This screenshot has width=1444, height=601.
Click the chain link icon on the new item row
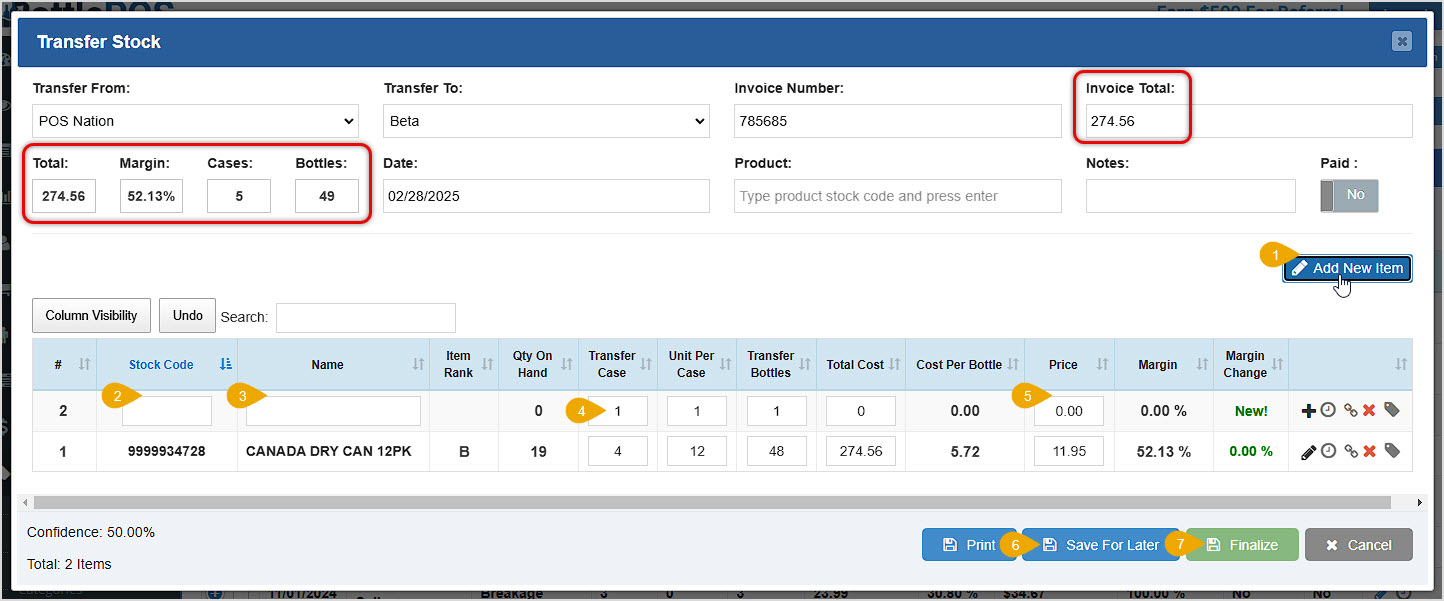tap(1349, 409)
